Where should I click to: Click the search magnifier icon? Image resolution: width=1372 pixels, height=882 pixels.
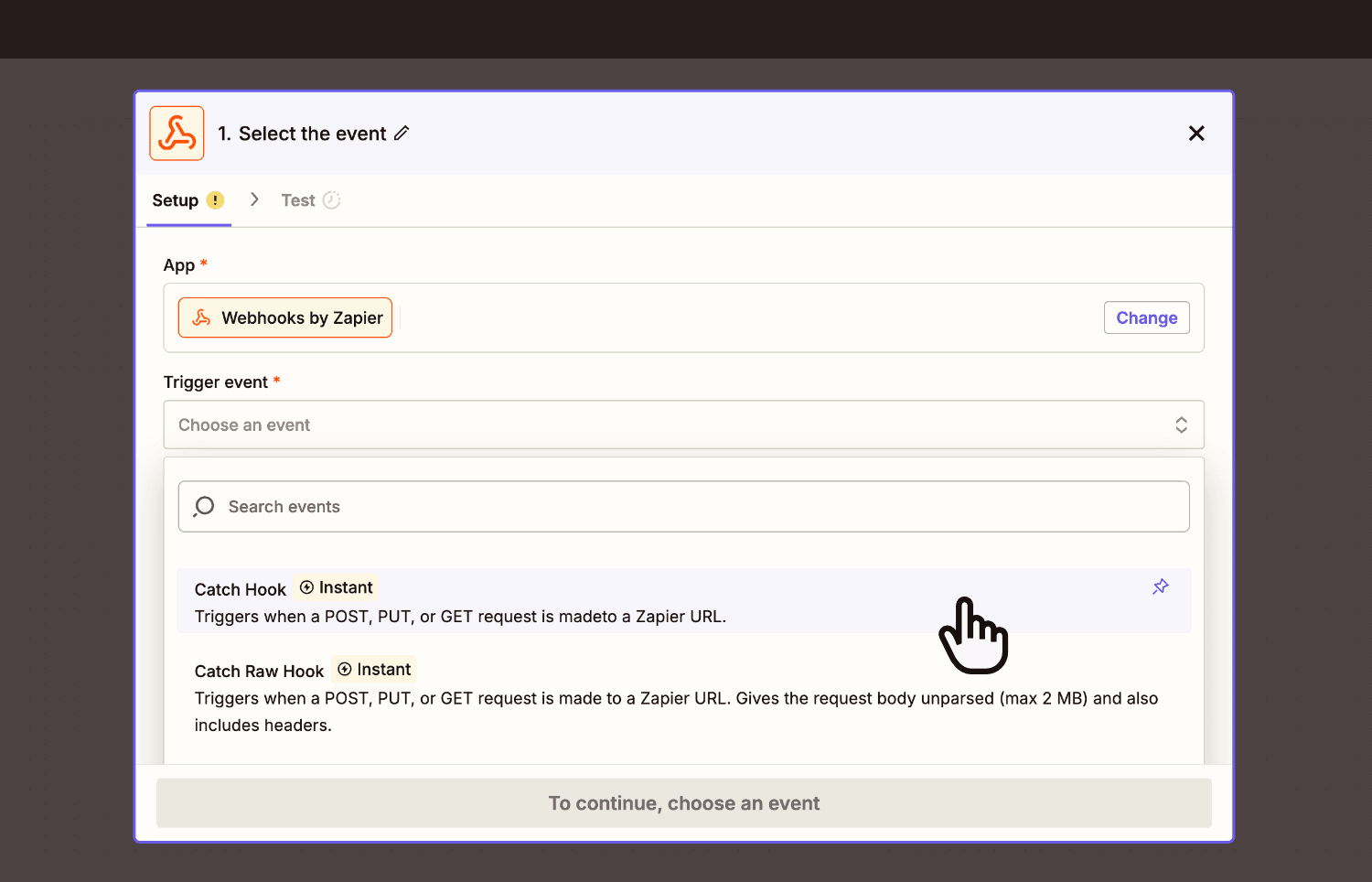point(204,507)
